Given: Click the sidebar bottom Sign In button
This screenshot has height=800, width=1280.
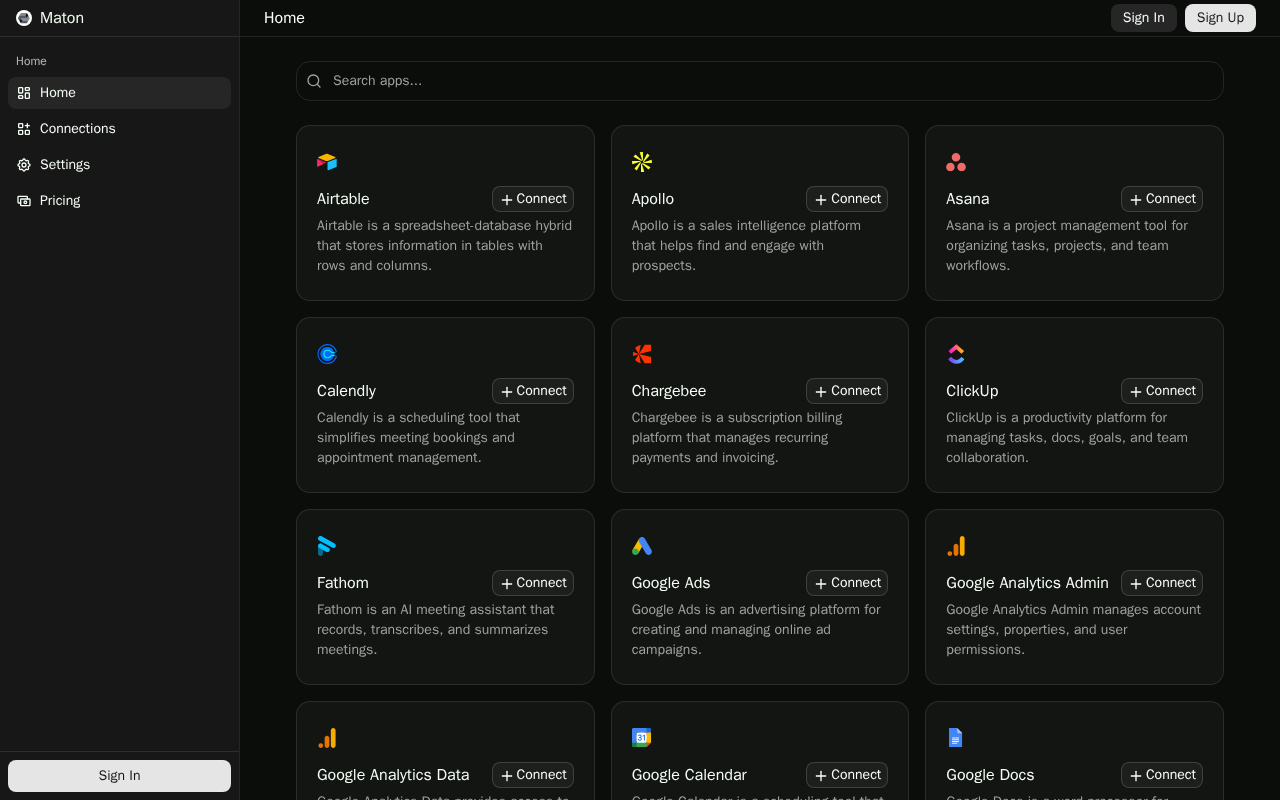Looking at the screenshot, I should (x=119, y=776).
